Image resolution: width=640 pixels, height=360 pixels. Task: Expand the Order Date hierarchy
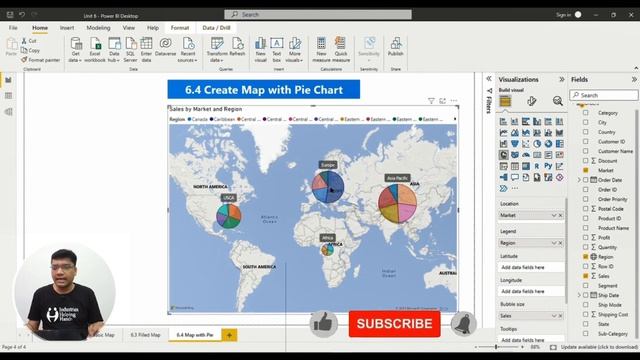click(x=579, y=180)
